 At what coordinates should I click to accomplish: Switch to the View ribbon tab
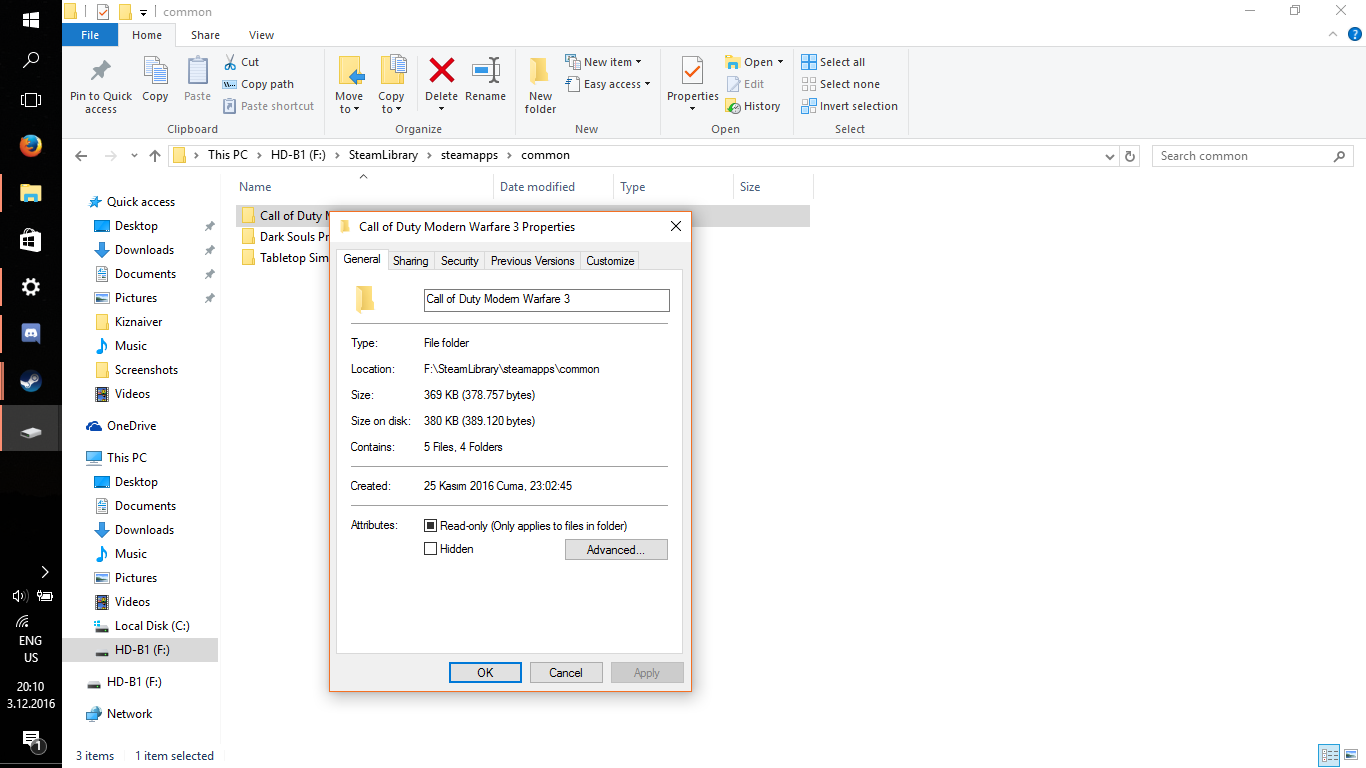coord(261,35)
